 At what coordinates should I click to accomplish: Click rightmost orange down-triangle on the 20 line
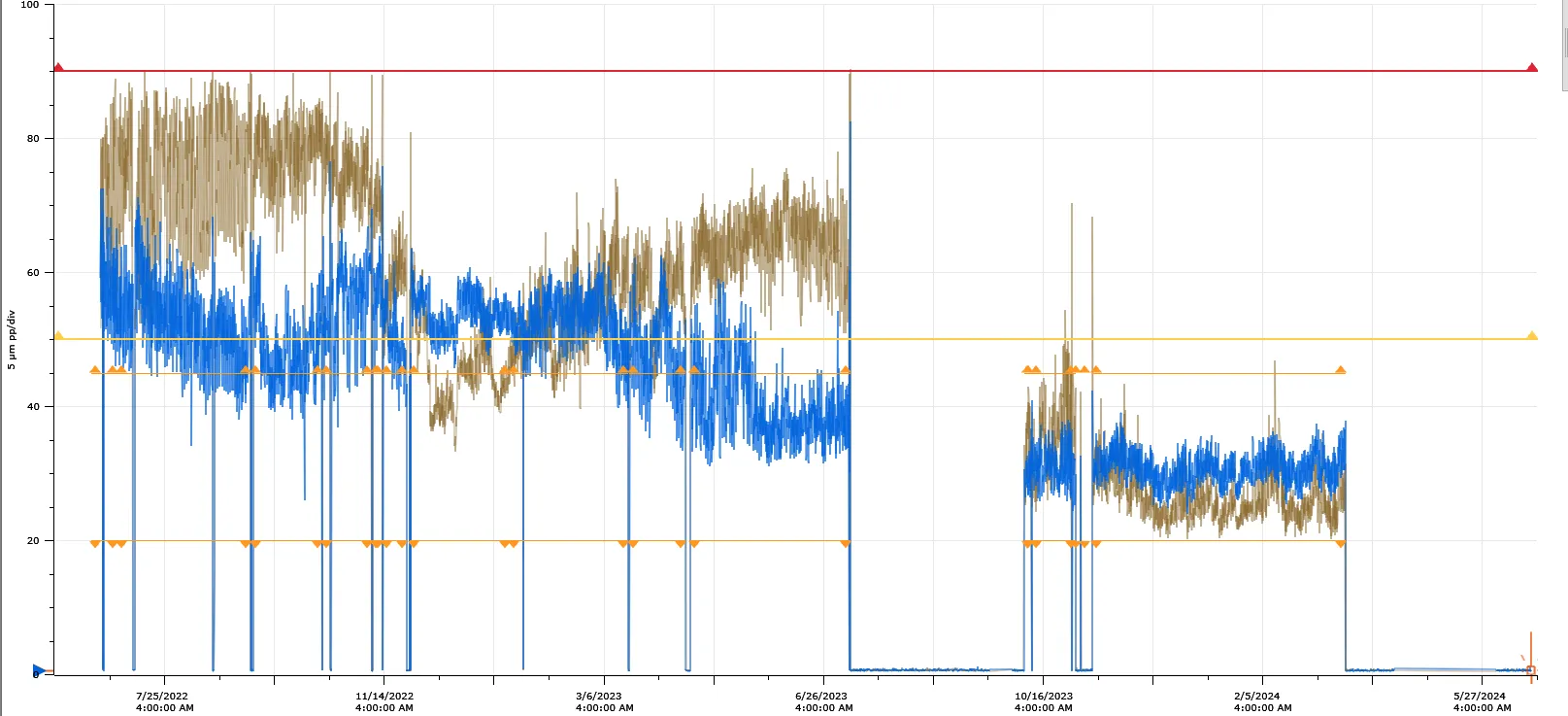[1340, 544]
